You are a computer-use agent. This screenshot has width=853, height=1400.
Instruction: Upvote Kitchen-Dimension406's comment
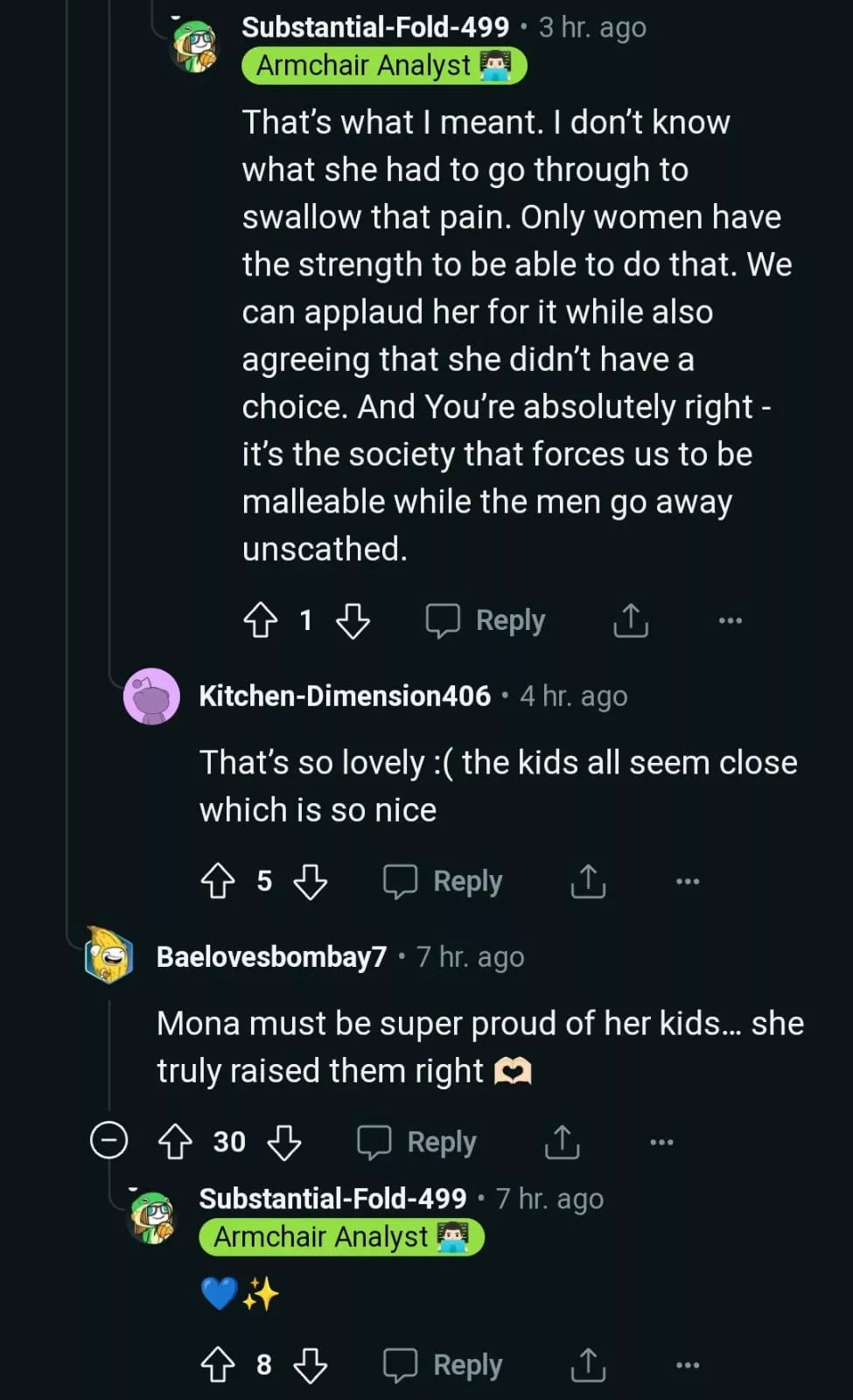coord(218,881)
